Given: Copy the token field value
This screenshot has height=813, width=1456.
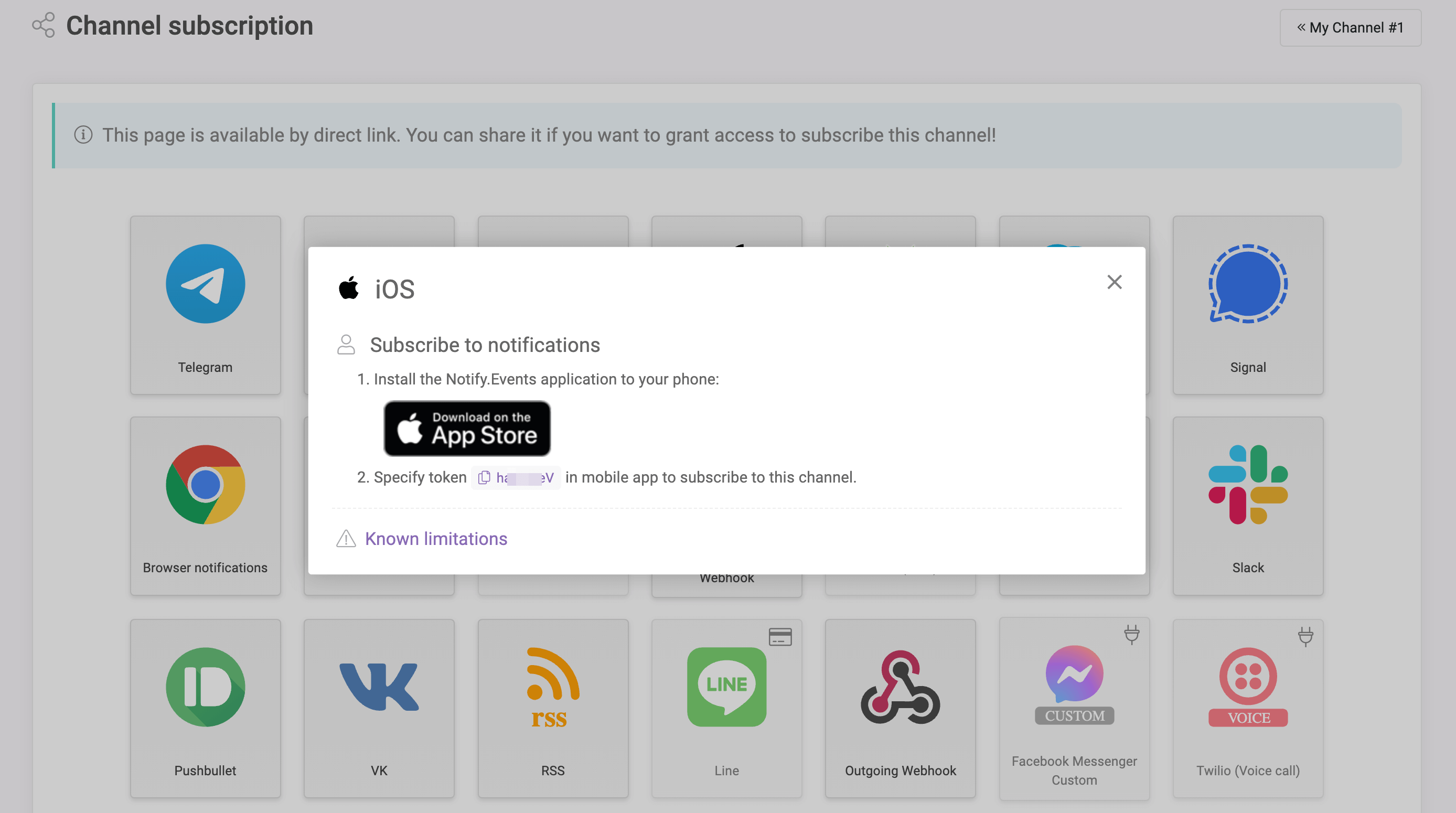Looking at the screenshot, I should (484, 477).
